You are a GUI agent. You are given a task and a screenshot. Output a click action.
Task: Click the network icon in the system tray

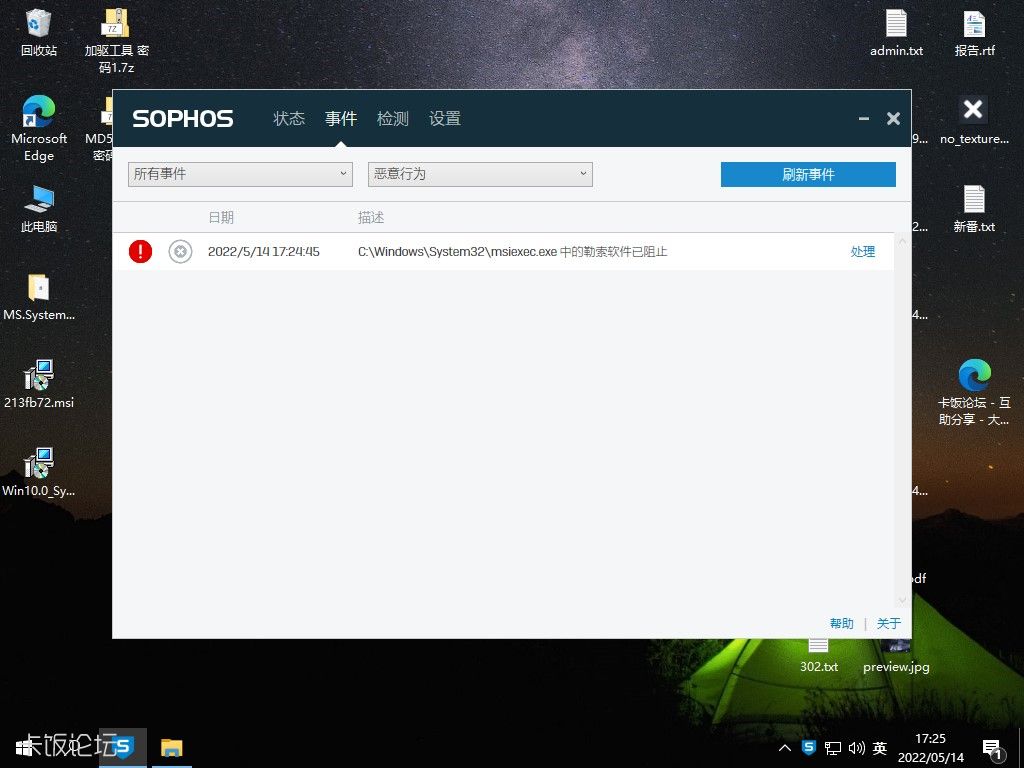pyautogui.click(x=833, y=747)
